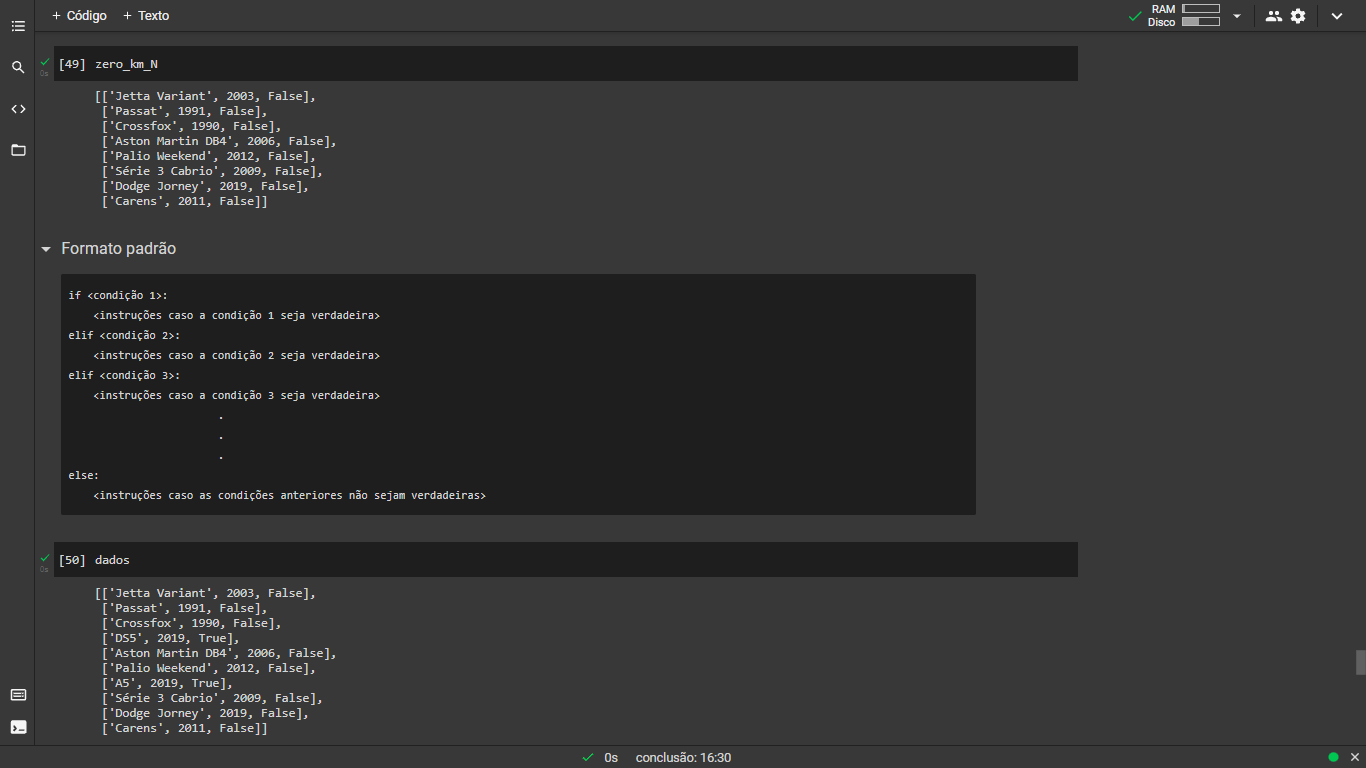Open the find and replace search icon
This screenshot has height=768, width=1366.
pos(18,67)
